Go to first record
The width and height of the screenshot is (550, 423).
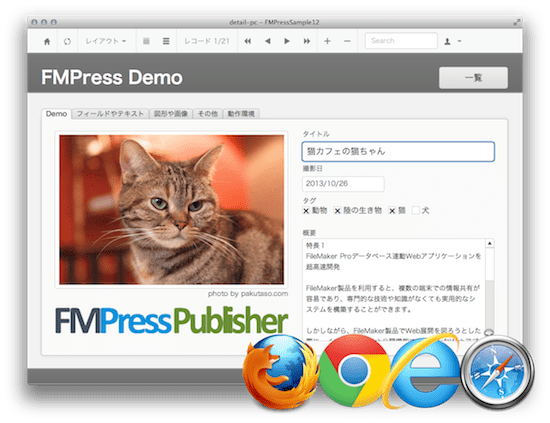(x=248, y=41)
